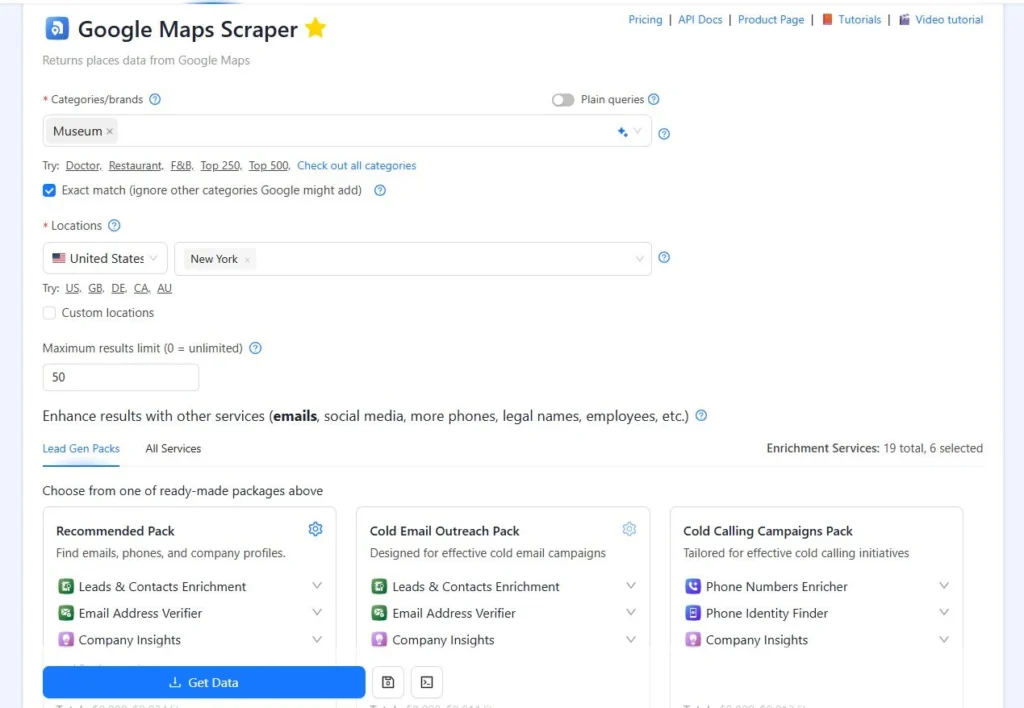The image size is (1024, 708).
Task: Try the AU country suggestion
Action: [165, 288]
